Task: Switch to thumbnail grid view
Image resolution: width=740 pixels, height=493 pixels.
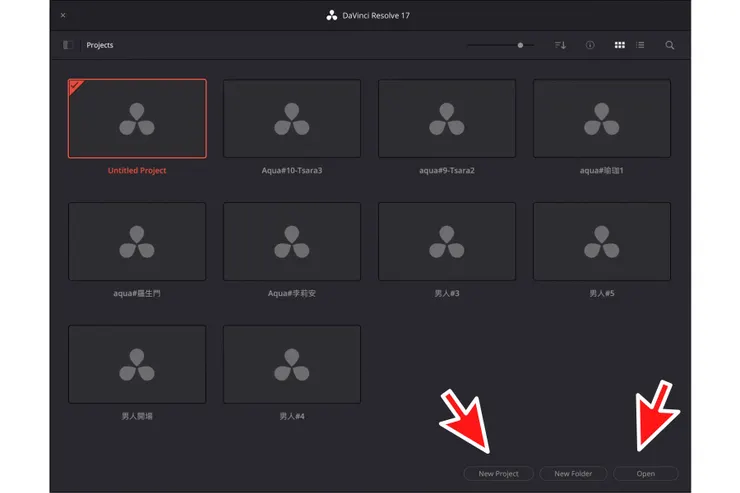Action: 620,45
